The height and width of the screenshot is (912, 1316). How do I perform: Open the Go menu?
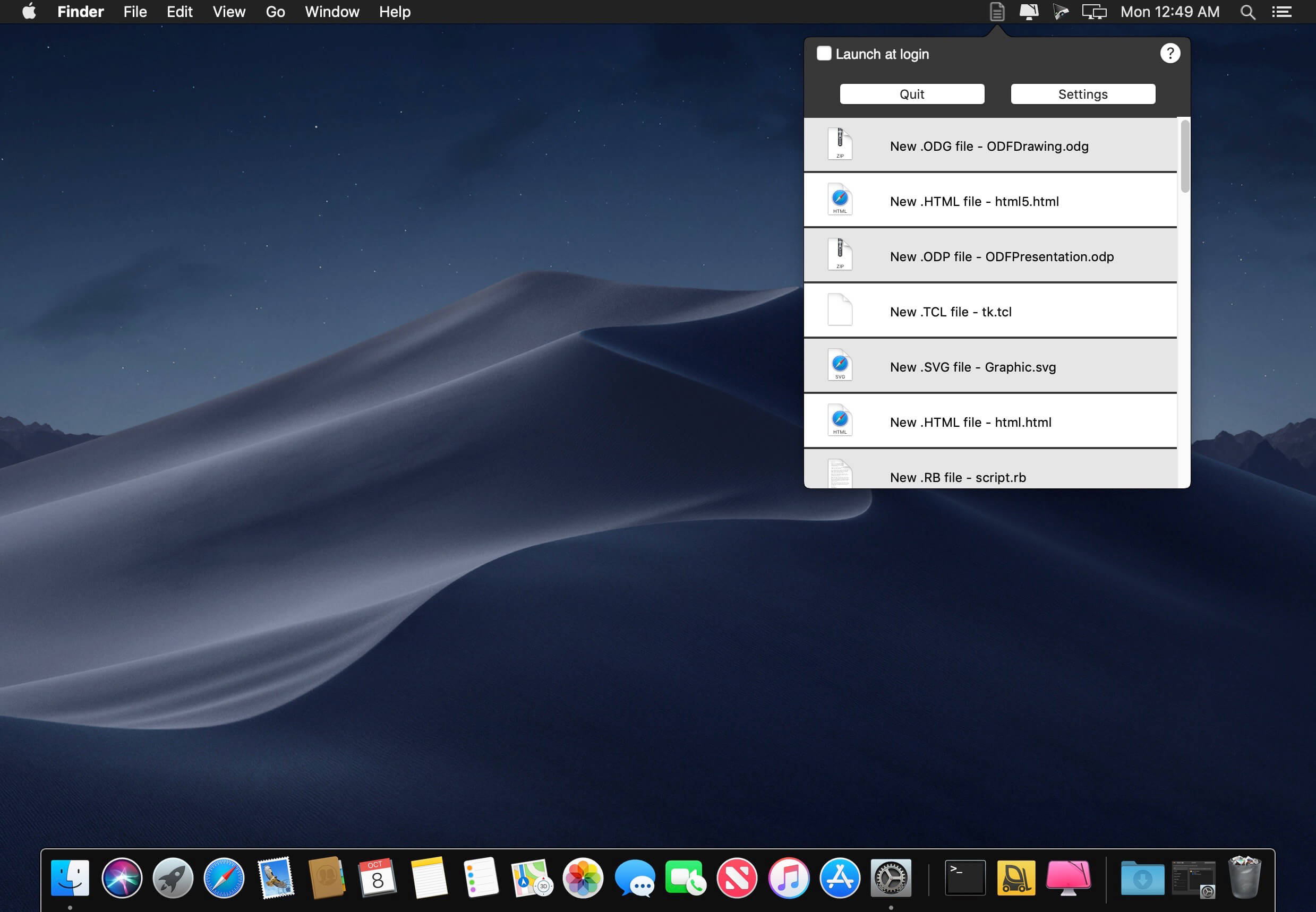[x=275, y=12]
